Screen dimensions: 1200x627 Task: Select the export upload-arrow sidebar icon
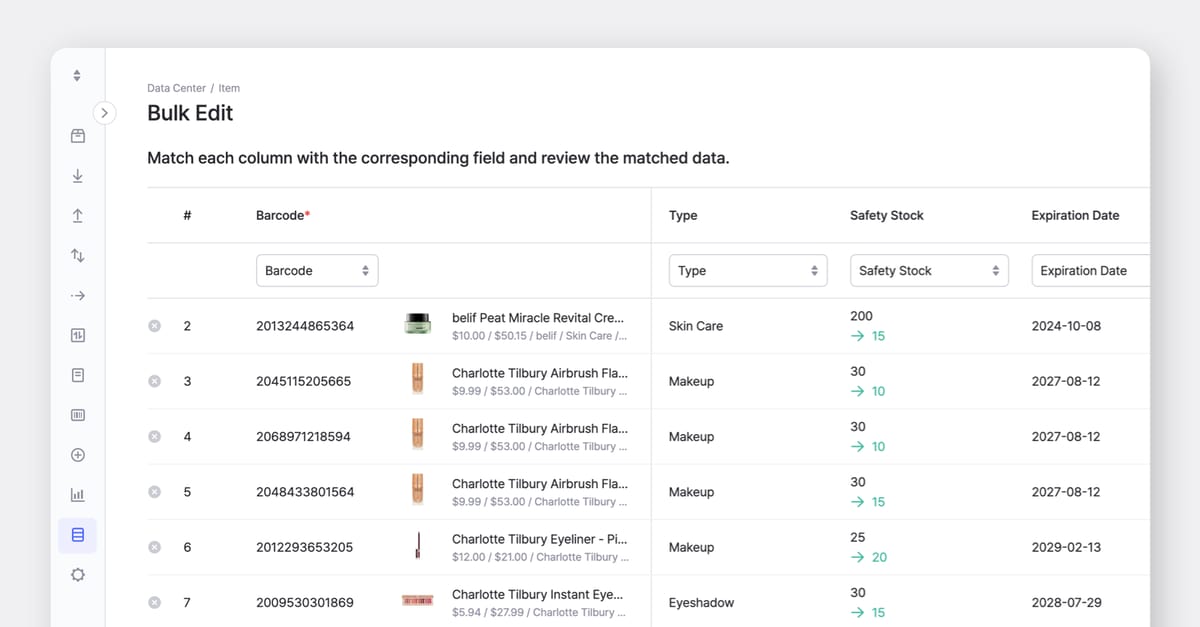click(77, 215)
